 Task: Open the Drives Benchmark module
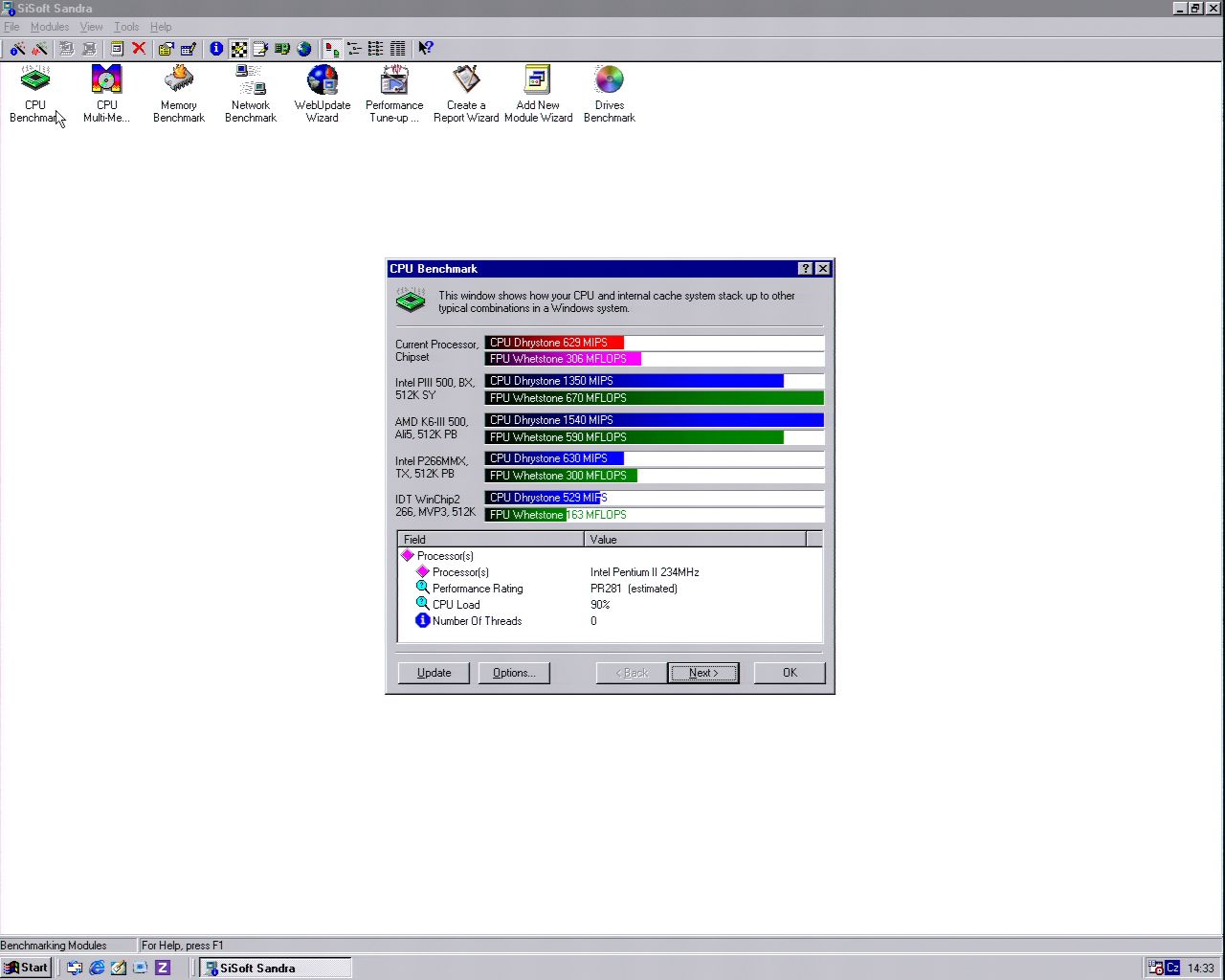pos(610,80)
